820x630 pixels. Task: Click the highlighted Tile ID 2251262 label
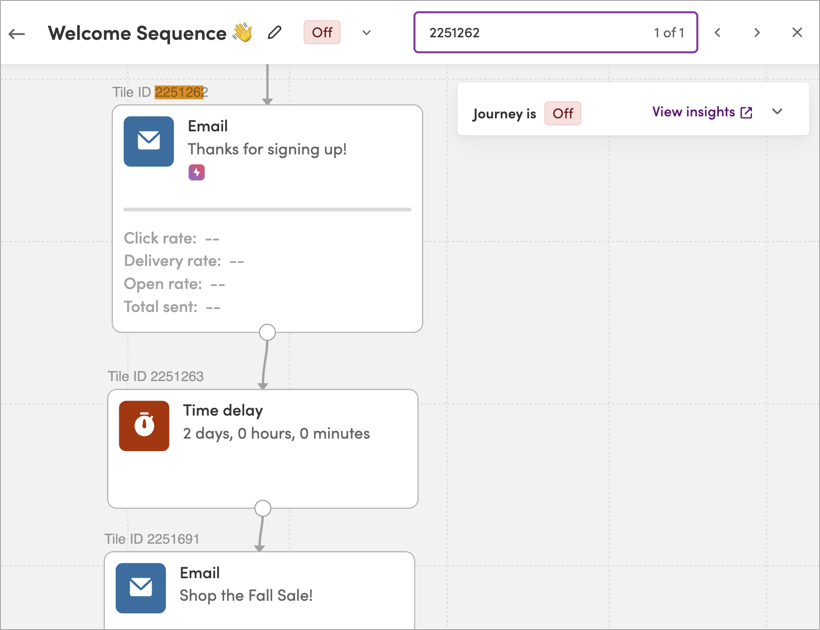click(x=160, y=92)
